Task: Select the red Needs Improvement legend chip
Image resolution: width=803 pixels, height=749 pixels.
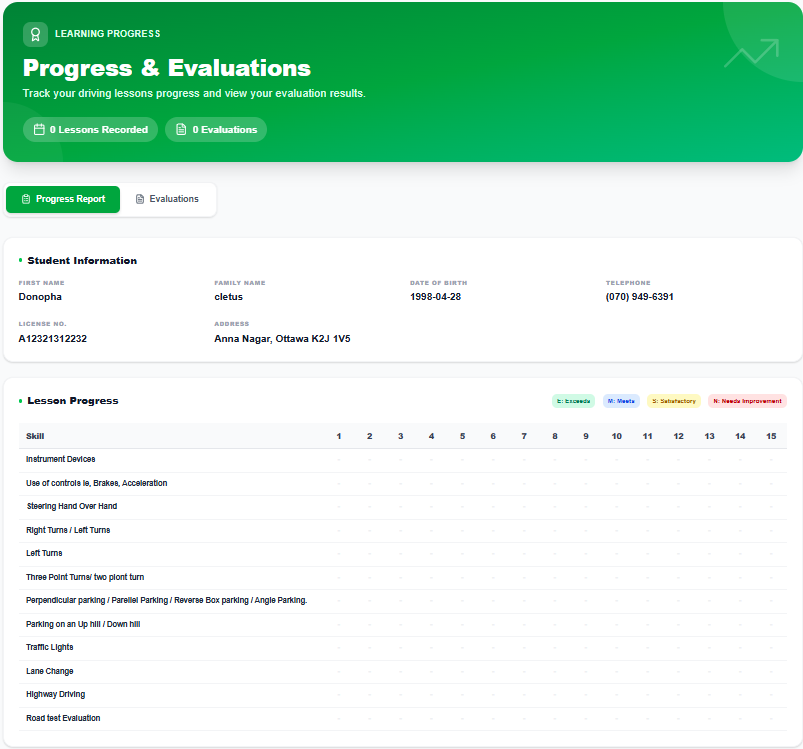Action: (x=747, y=401)
